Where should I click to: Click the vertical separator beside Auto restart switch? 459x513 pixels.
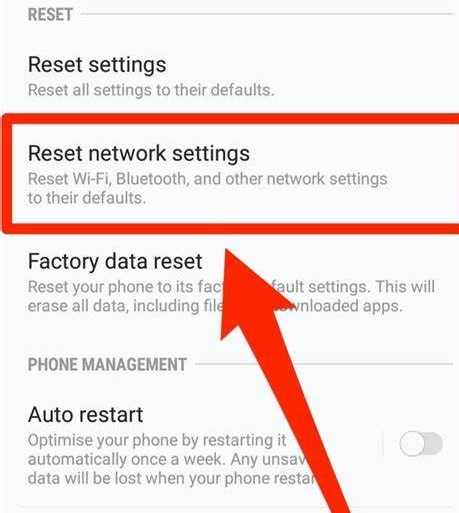click(x=383, y=443)
